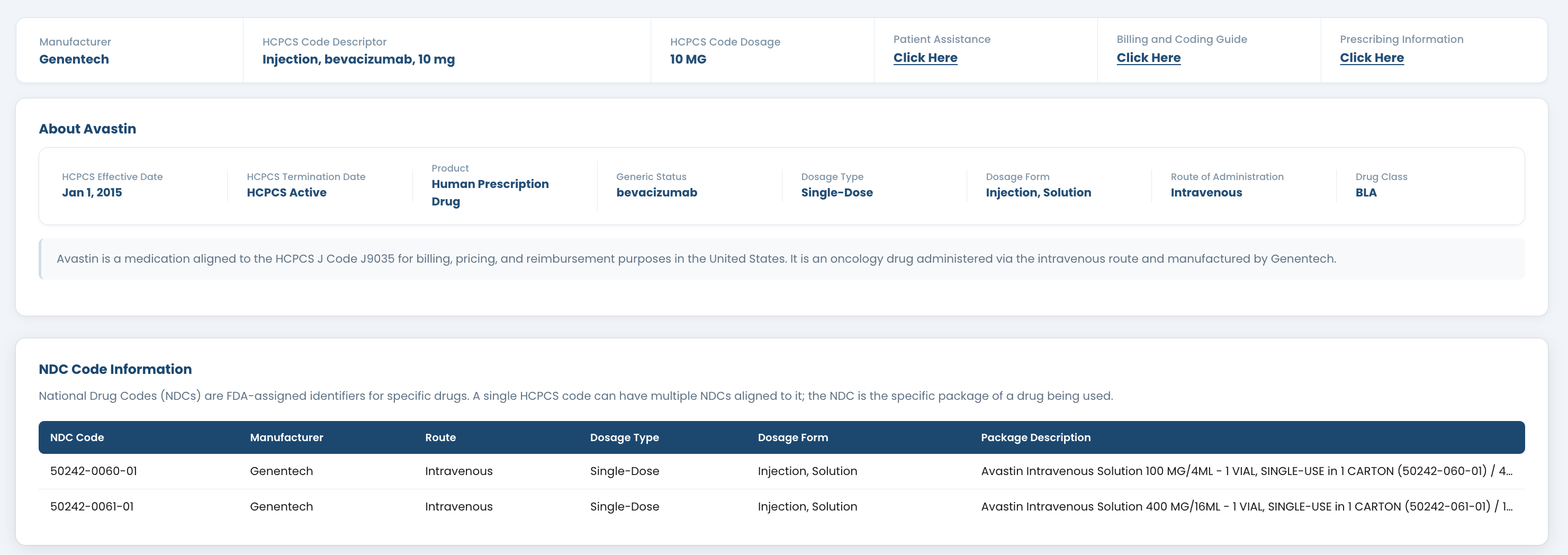Click Injection, bevacizumab, 10 mg descriptor
The height and width of the screenshot is (555, 1568).
click(x=358, y=60)
